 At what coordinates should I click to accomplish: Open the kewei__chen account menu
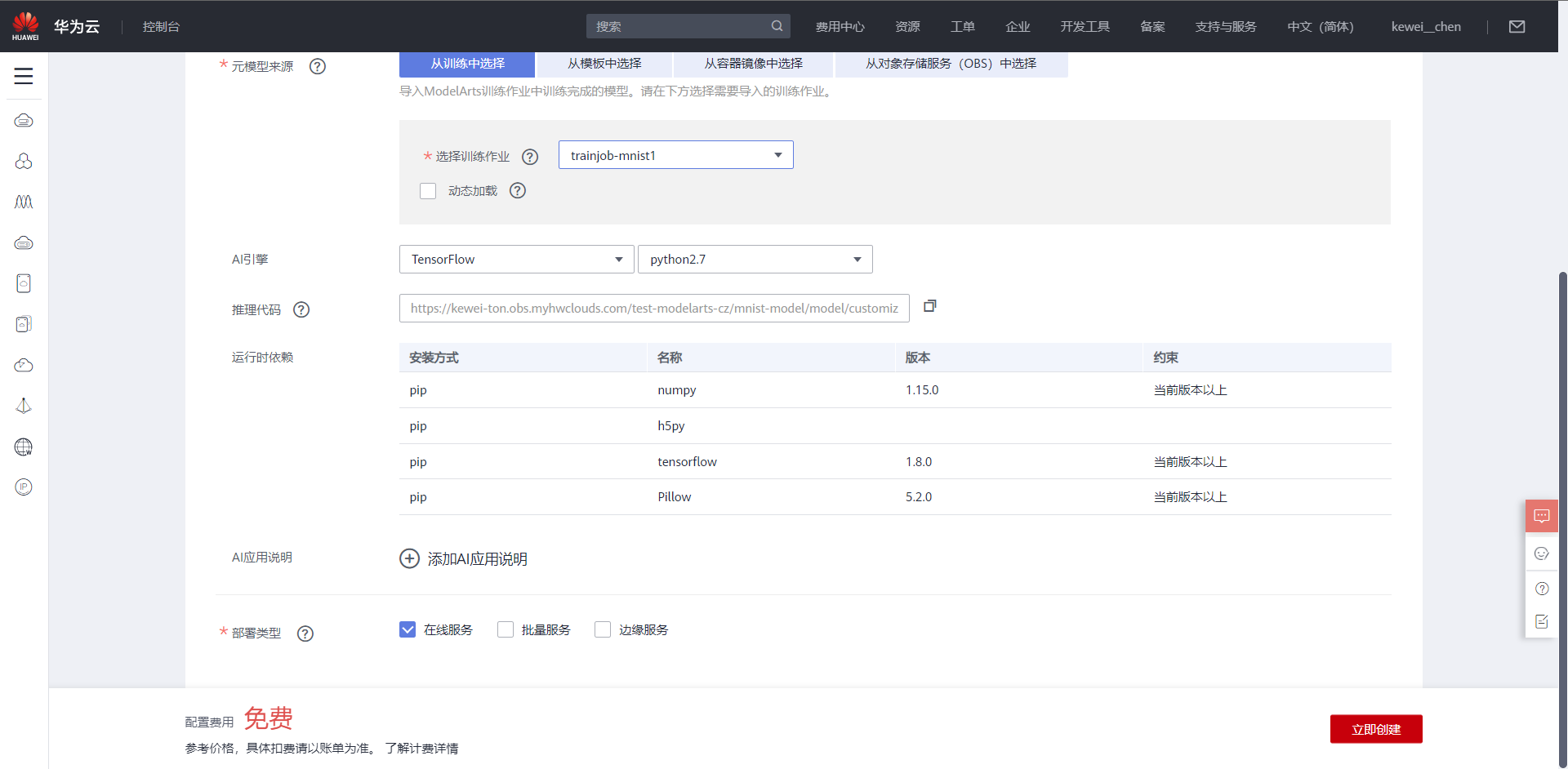[1426, 26]
